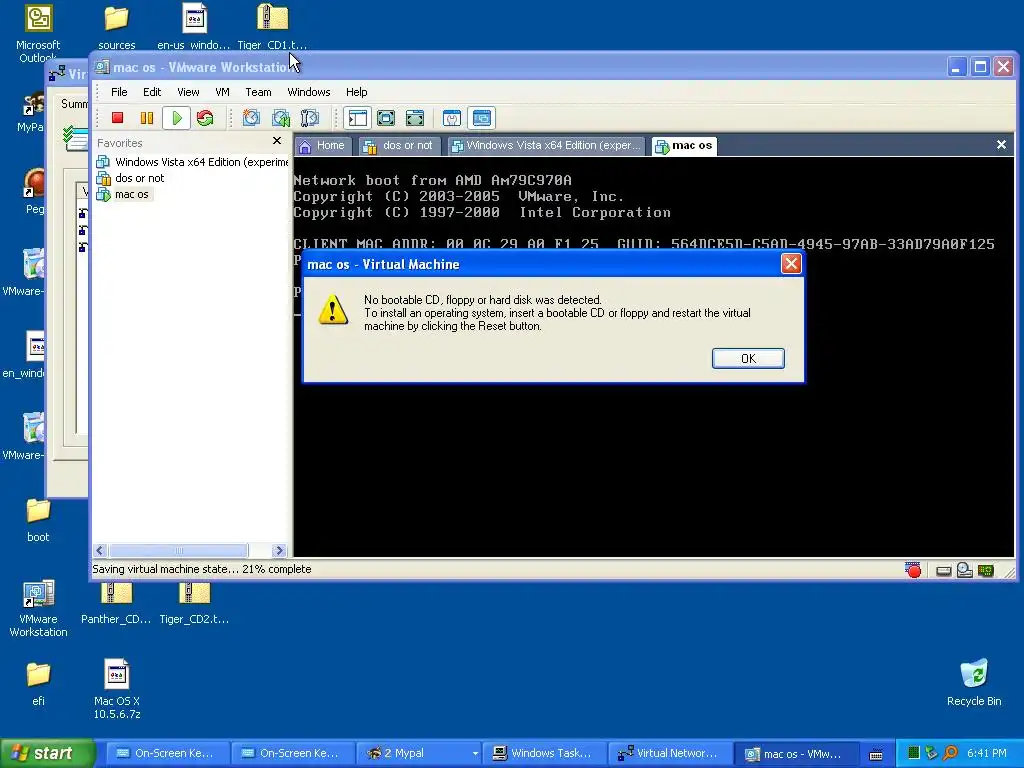This screenshot has width=1024, height=768.
Task: Click the keyboard icon on the taskbar
Action: click(x=876, y=755)
